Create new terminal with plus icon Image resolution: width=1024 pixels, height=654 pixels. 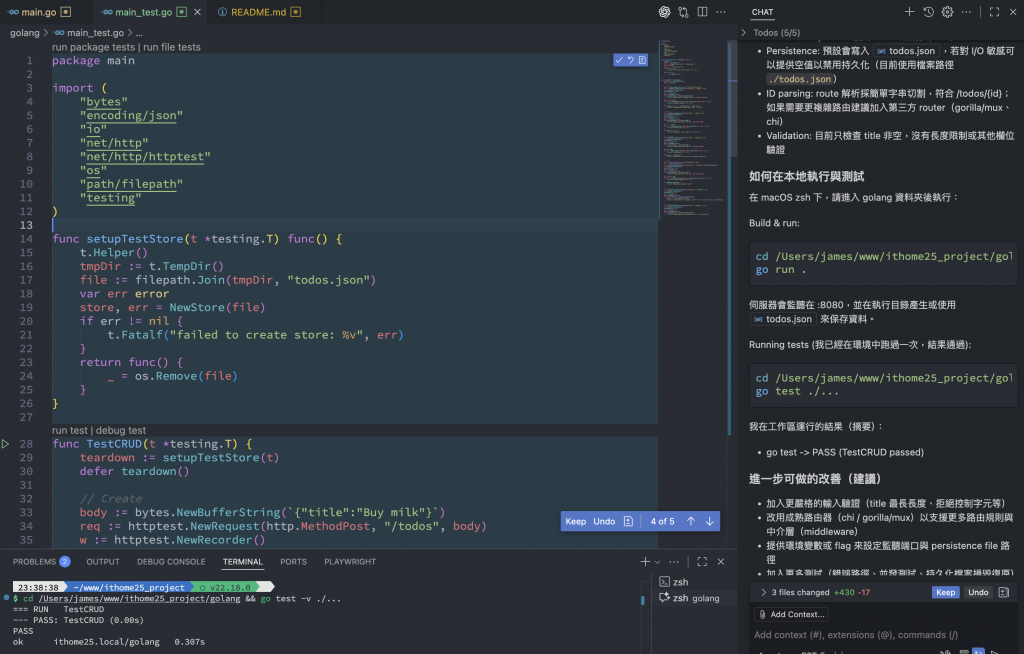tap(645, 562)
